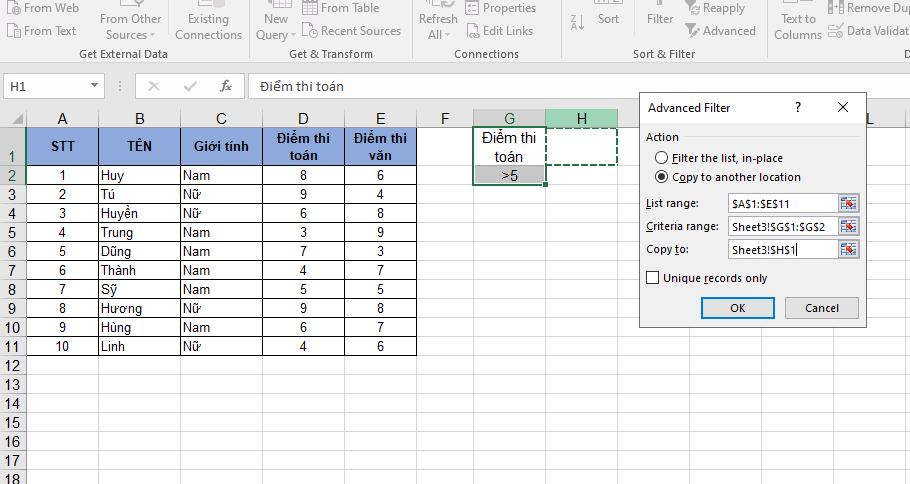Screen dimensions: 910x484
Task: Select the row 5 header
Action: pyautogui.click(x=13, y=233)
